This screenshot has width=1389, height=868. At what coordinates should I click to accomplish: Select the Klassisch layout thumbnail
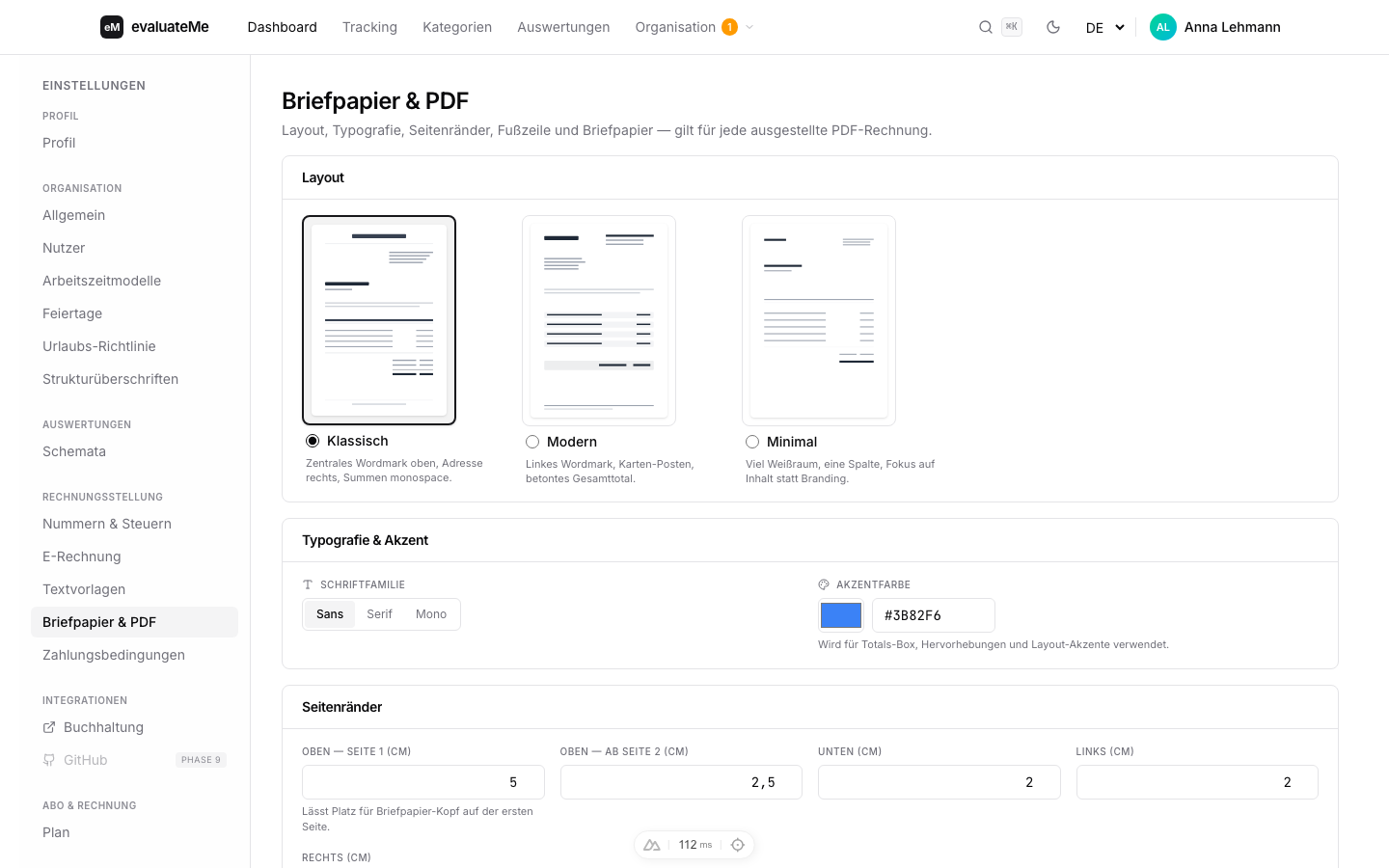(379, 320)
